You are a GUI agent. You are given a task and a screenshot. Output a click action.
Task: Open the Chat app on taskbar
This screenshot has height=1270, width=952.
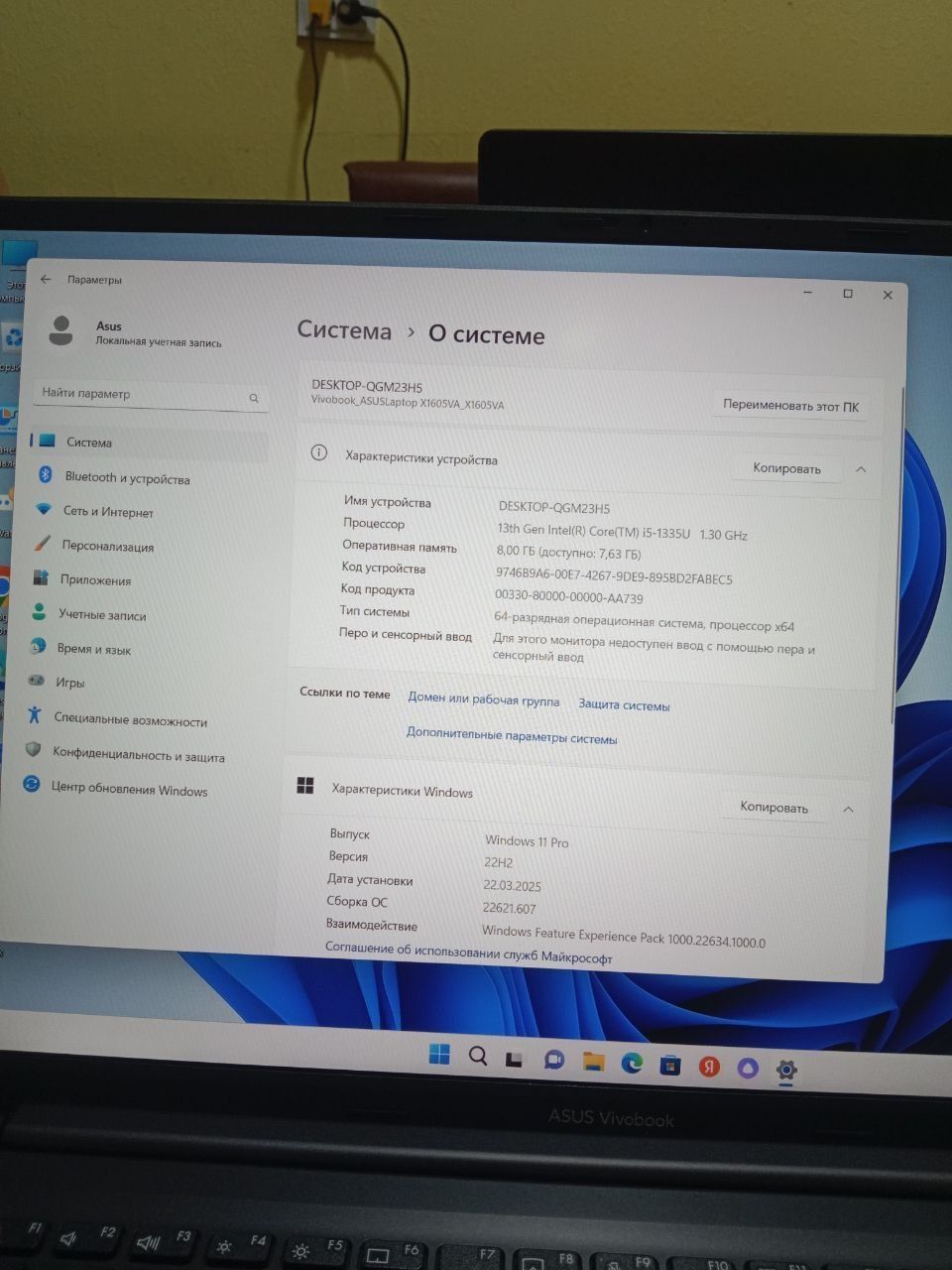553,1060
